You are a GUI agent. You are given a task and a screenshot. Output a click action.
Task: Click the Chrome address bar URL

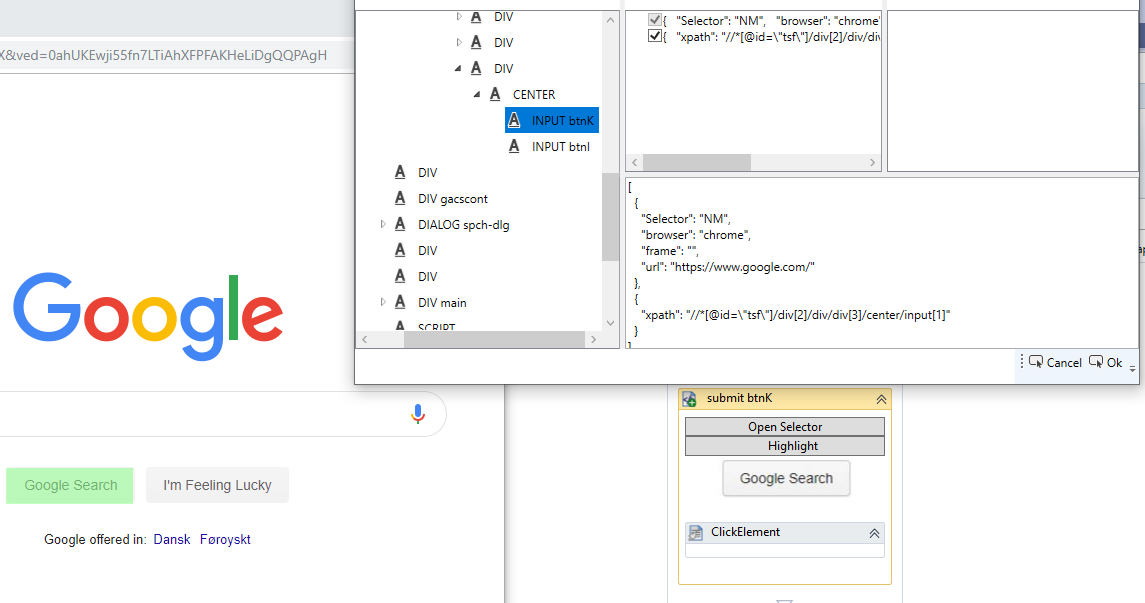(x=164, y=55)
